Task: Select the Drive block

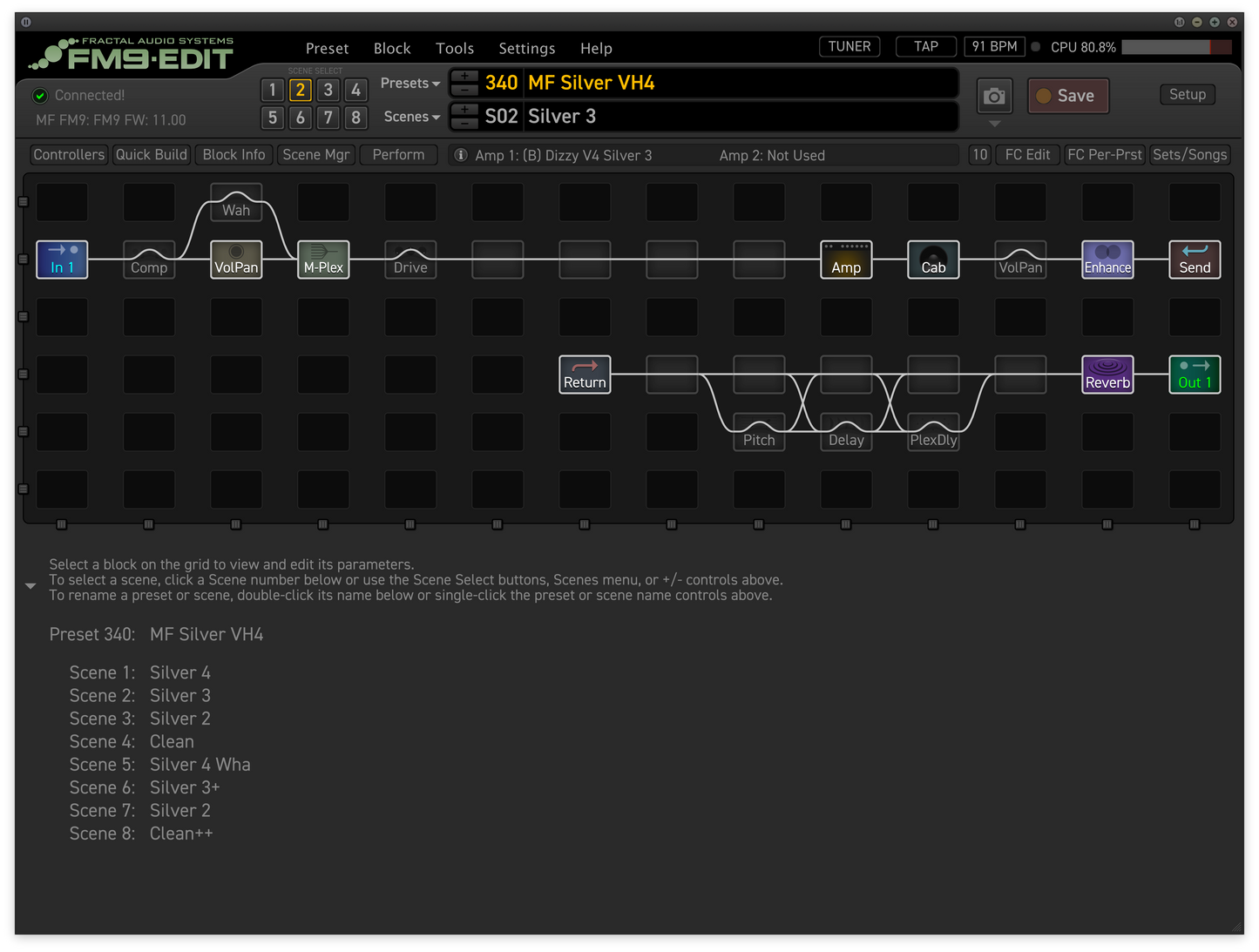Action: click(410, 260)
